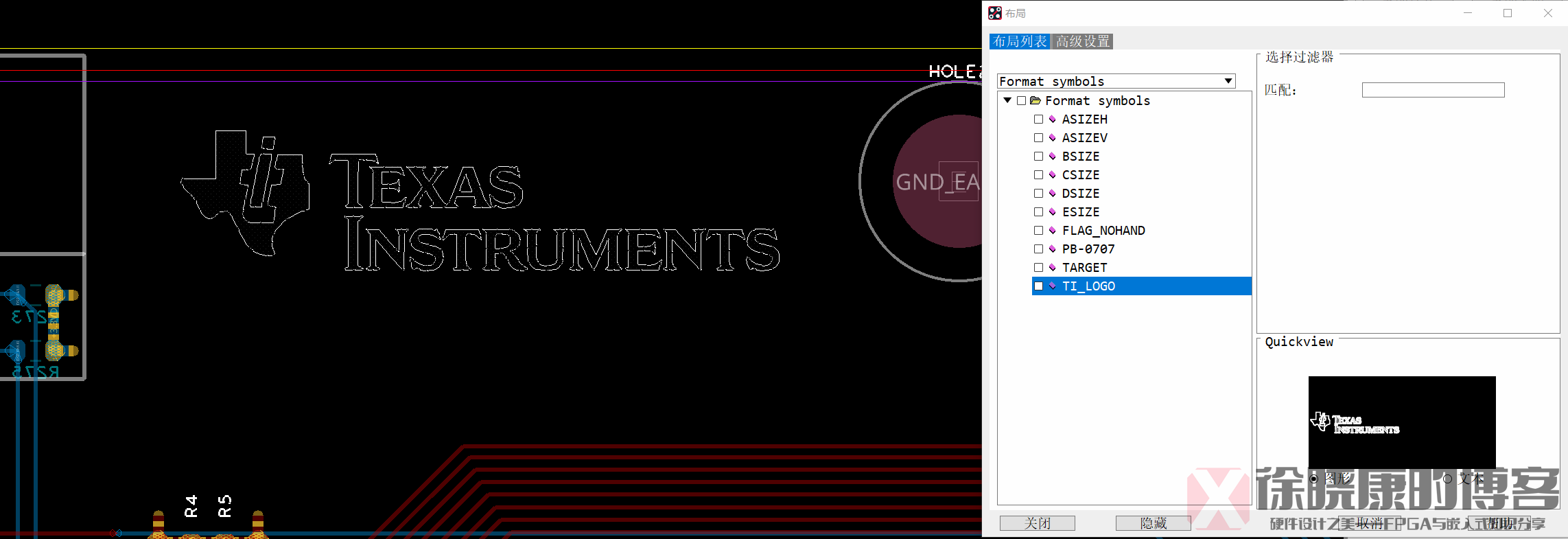Click the TI_LOGO symbol diamond icon

pyautogui.click(x=1052, y=286)
